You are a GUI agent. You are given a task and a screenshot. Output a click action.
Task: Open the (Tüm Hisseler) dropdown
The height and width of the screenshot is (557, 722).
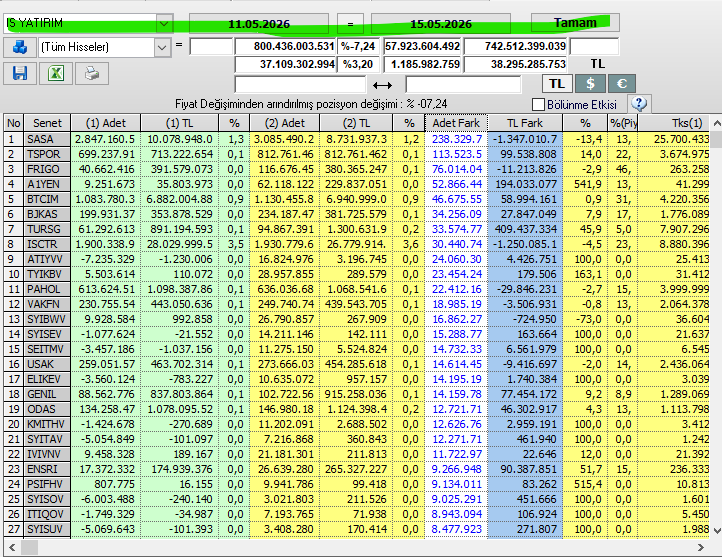(162, 47)
